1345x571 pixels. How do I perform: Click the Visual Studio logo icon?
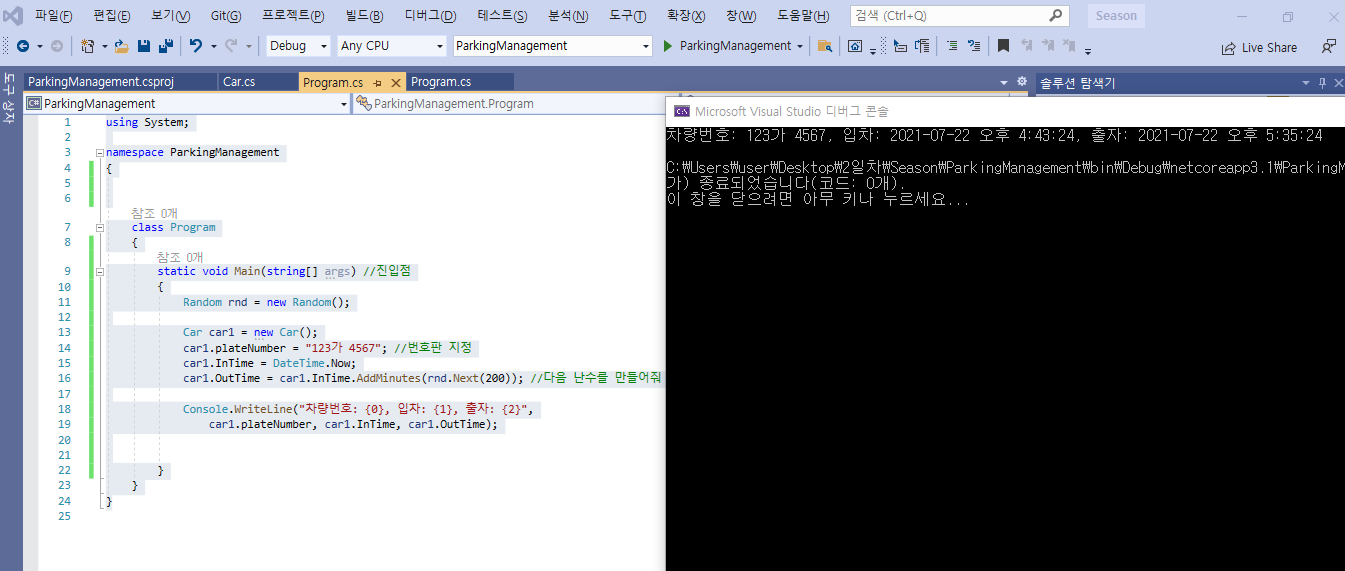[14, 15]
